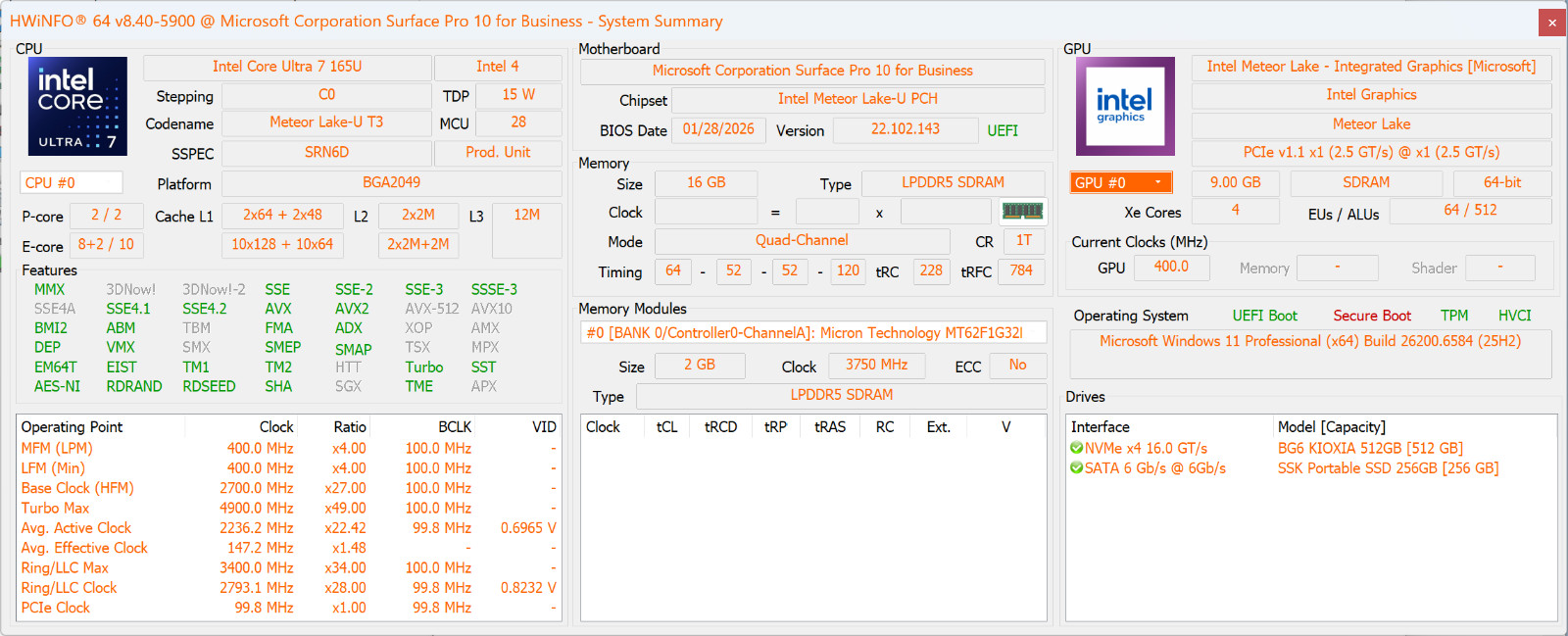
Task: Click the green SATA drive status icon
Action: [x=1077, y=468]
